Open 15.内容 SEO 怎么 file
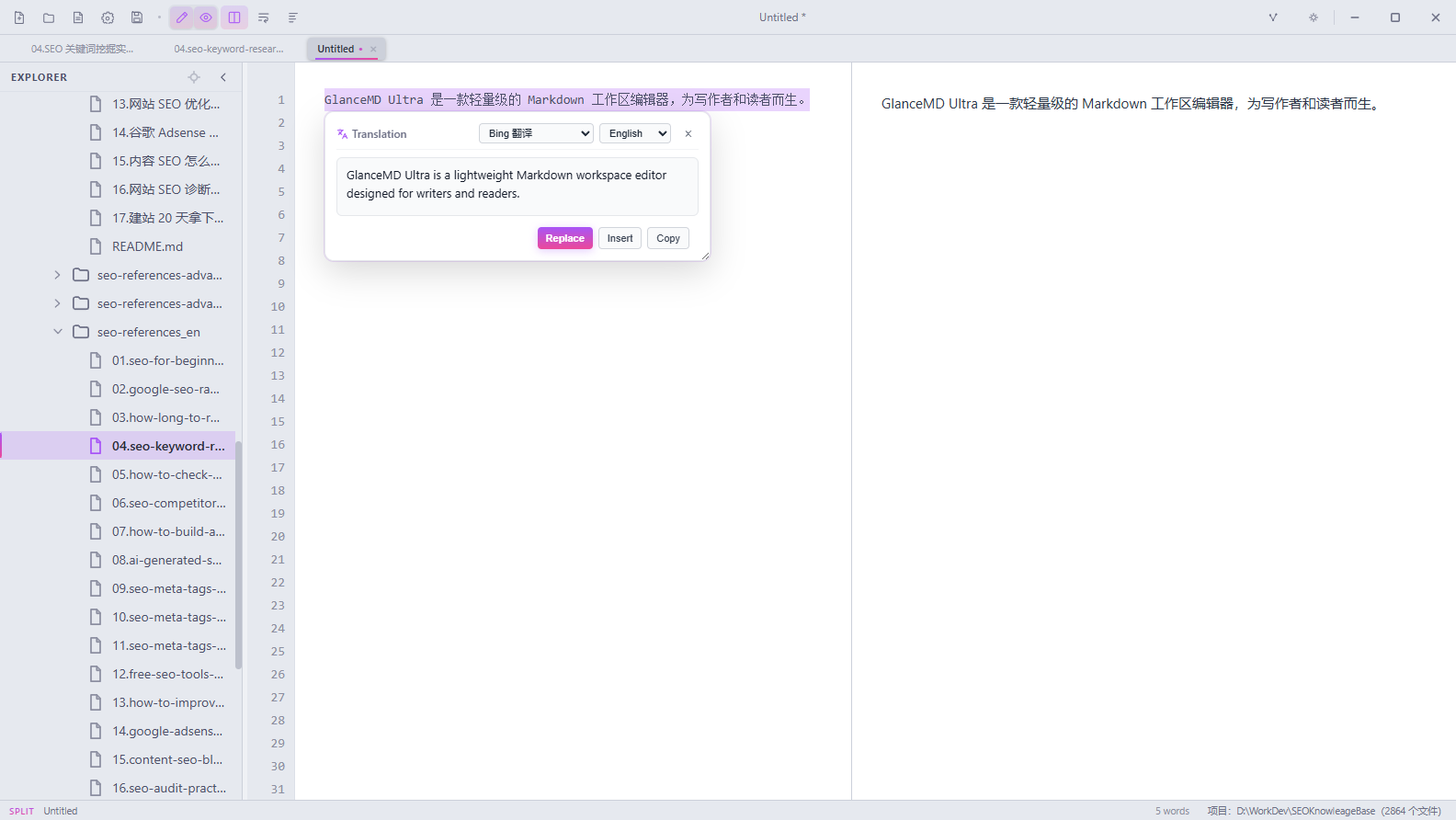 [x=118, y=161]
